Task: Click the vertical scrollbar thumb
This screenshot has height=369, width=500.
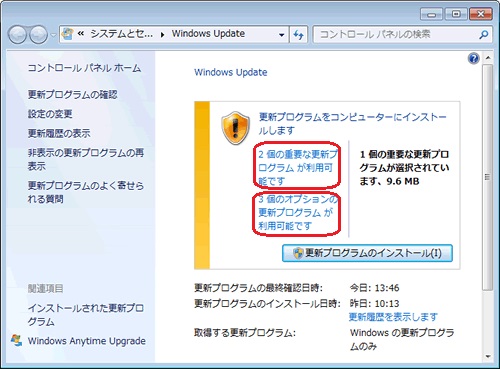Action: pos(488,177)
